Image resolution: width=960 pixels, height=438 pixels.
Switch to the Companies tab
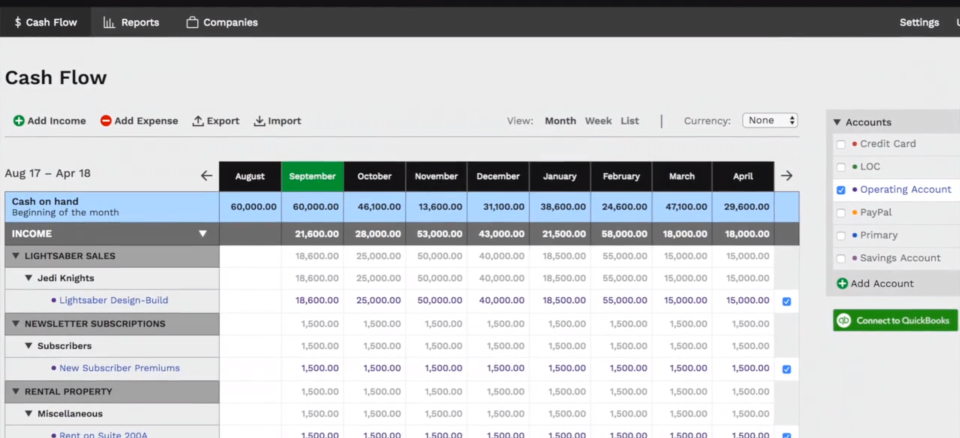point(221,22)
